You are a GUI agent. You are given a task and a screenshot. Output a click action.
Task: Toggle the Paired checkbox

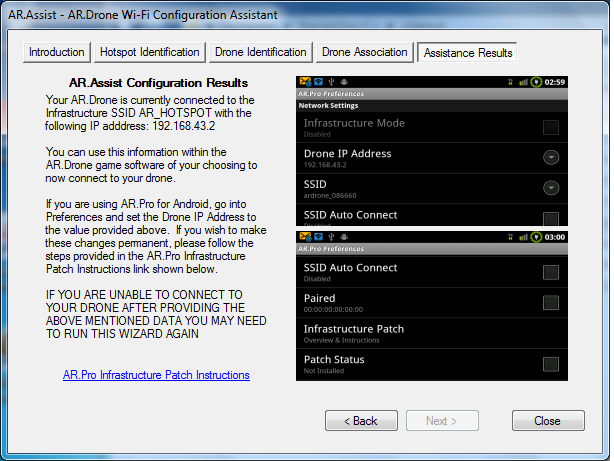(x=551, y=303)
